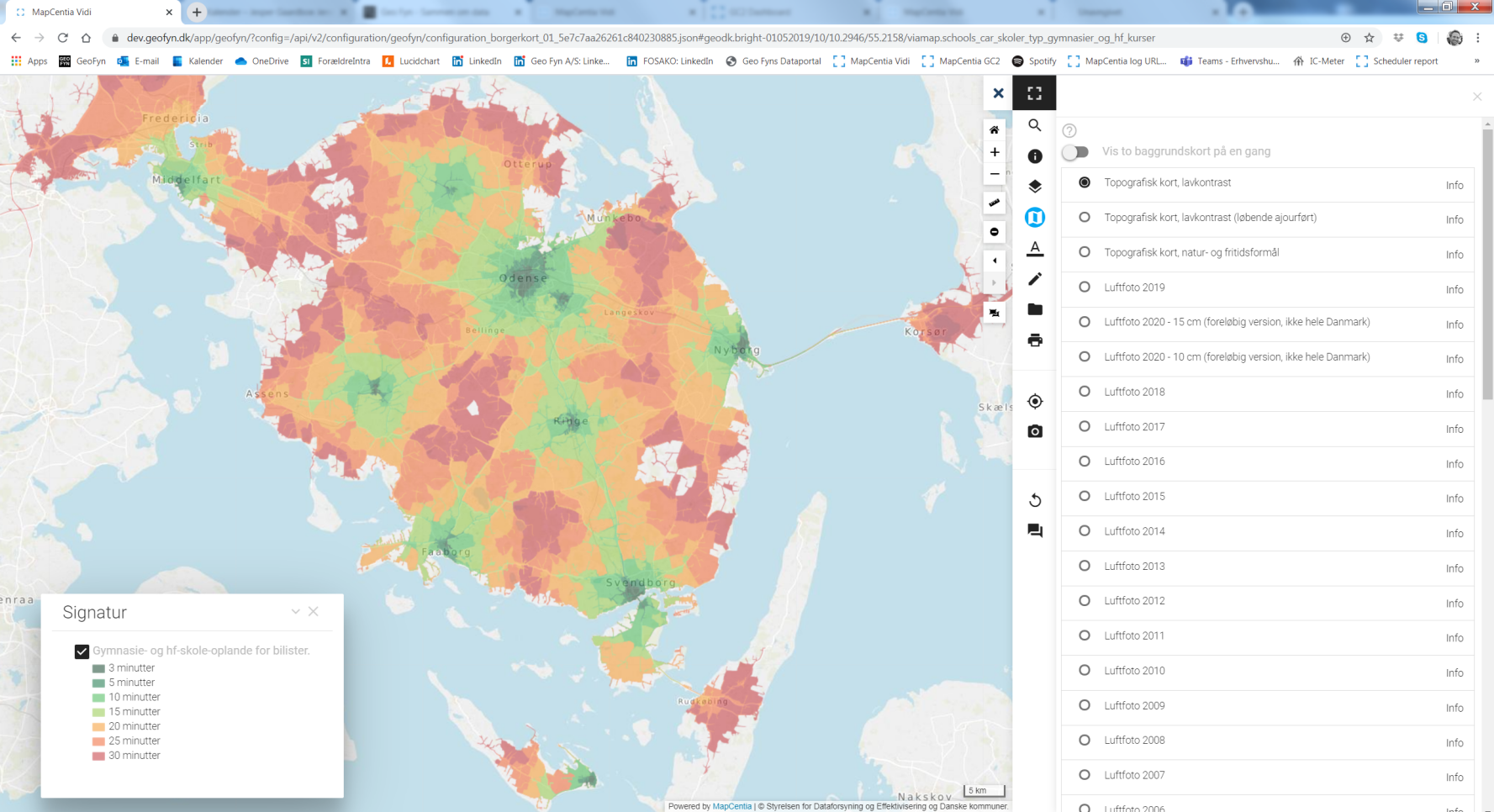Open the search tool magnifier
Viewport: 1494px width, 812px height.
coord(1035,125)
